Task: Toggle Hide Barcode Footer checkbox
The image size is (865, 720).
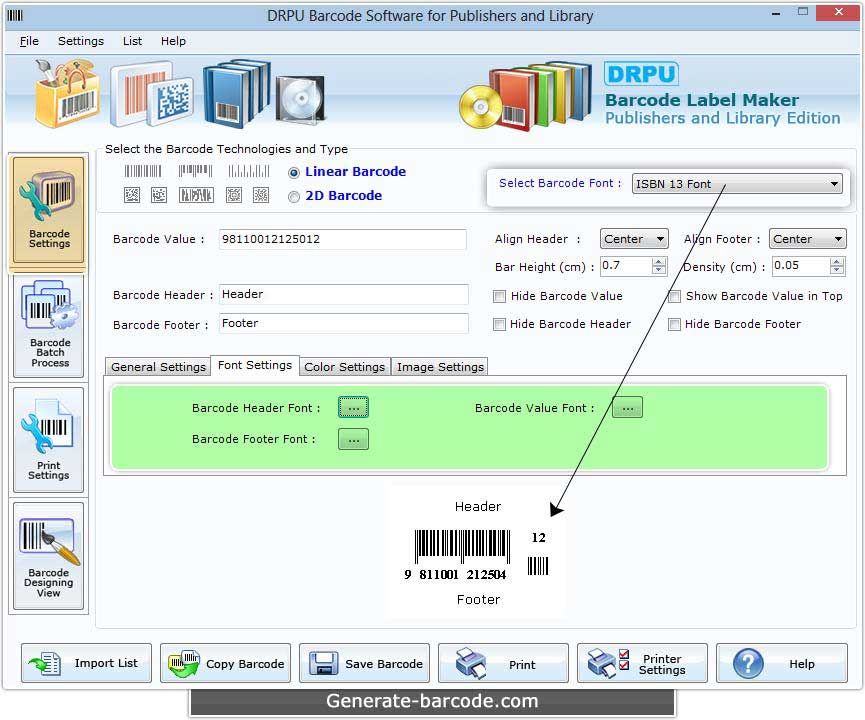Action: coord(674,324)
